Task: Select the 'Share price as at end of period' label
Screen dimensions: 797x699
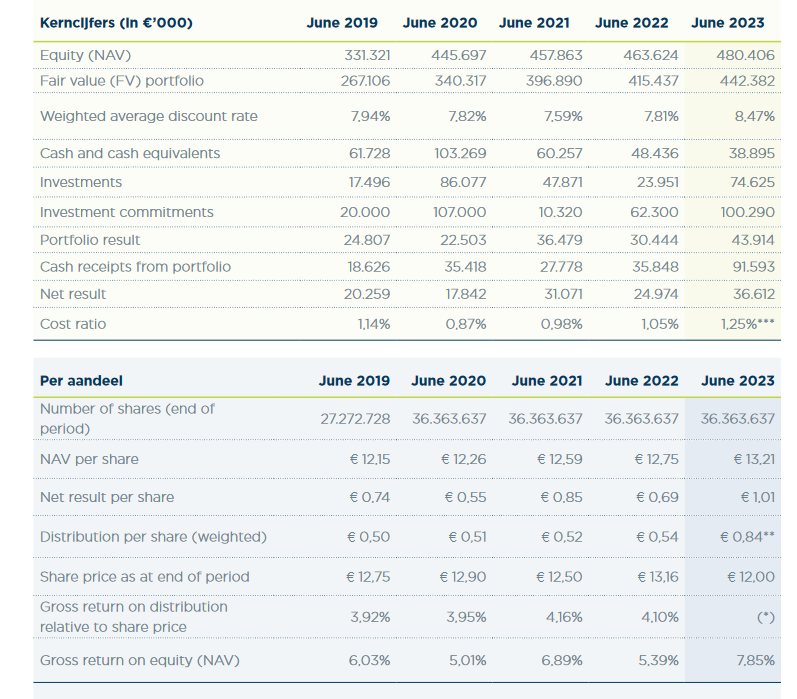Action: pyautogui.click(x=144, y=577)
